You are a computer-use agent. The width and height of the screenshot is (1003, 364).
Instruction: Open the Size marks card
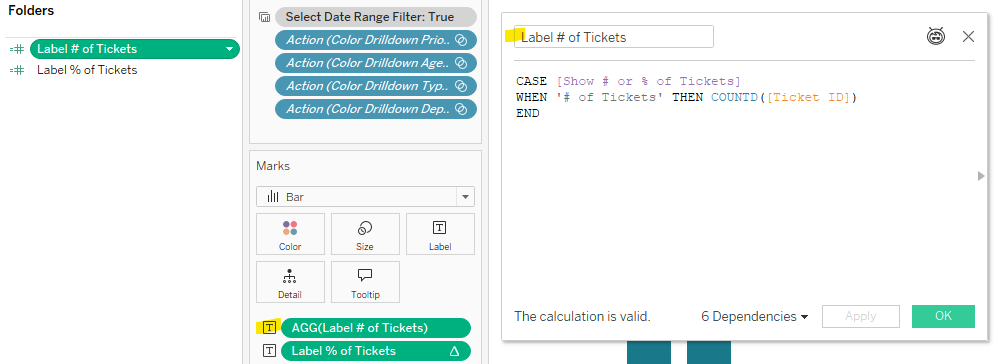click(x=365, y=234)
